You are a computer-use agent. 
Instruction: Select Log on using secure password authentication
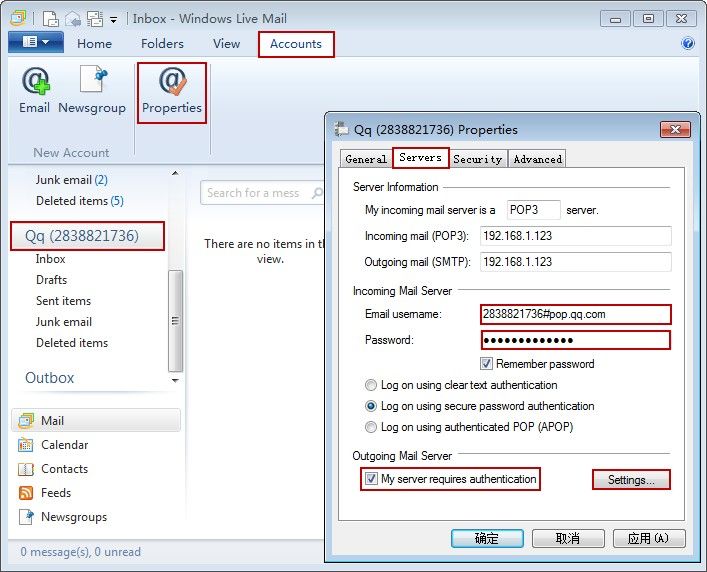point(371,406)
